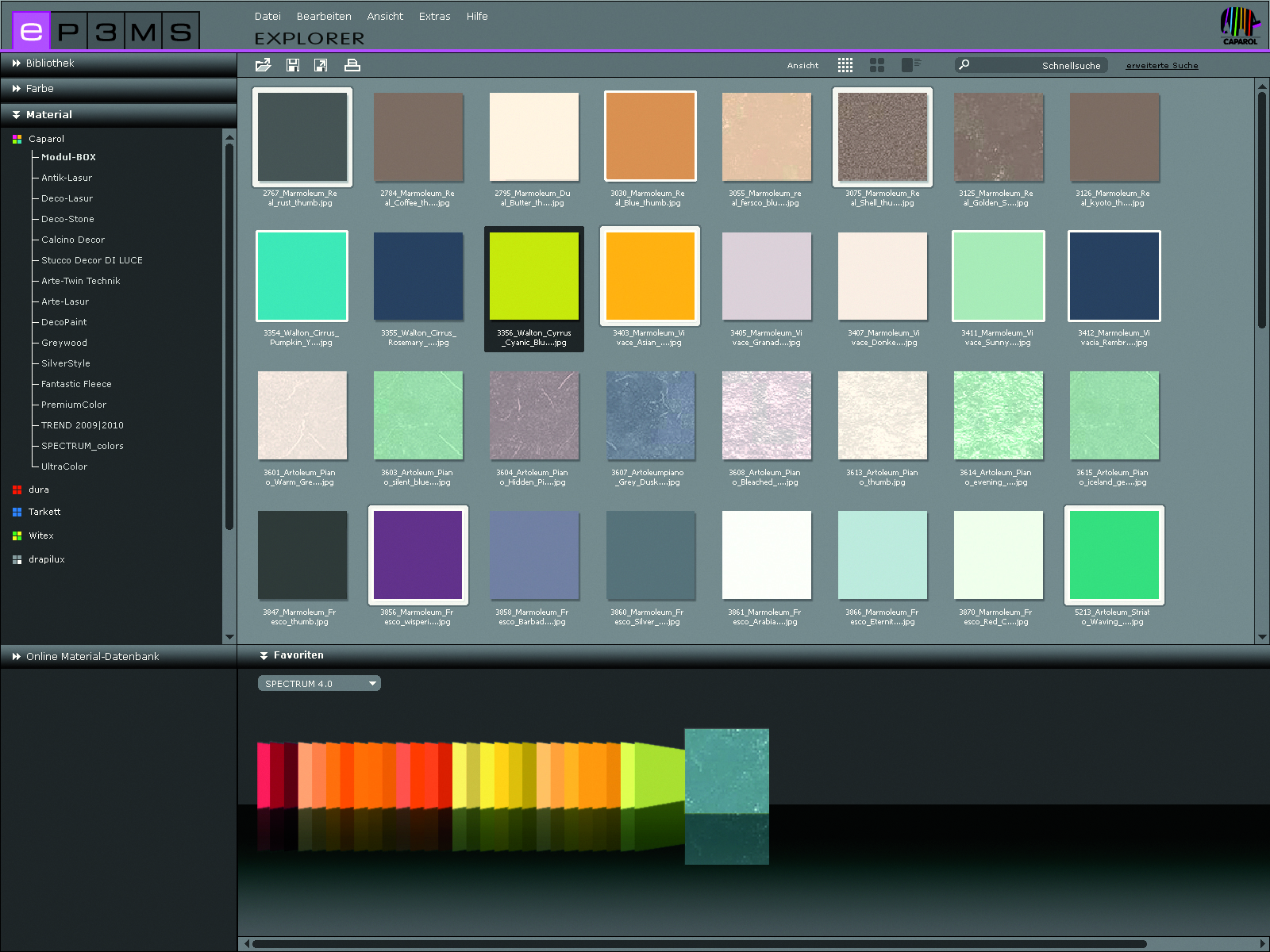Open the Extras menu
The image size is (1270, 952).
(x=434, y=17)
